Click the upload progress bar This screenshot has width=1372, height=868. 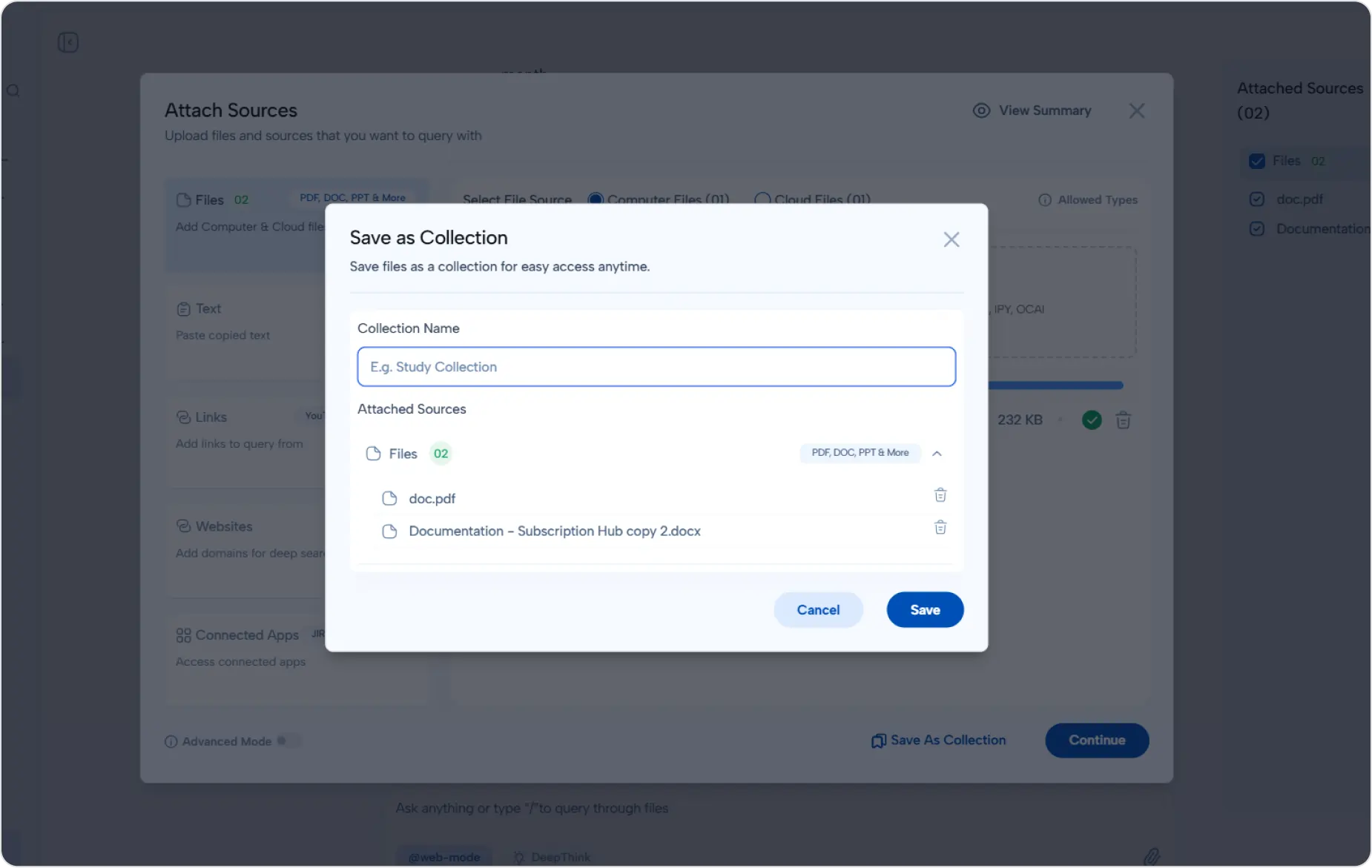click(x=1055, y=385)
